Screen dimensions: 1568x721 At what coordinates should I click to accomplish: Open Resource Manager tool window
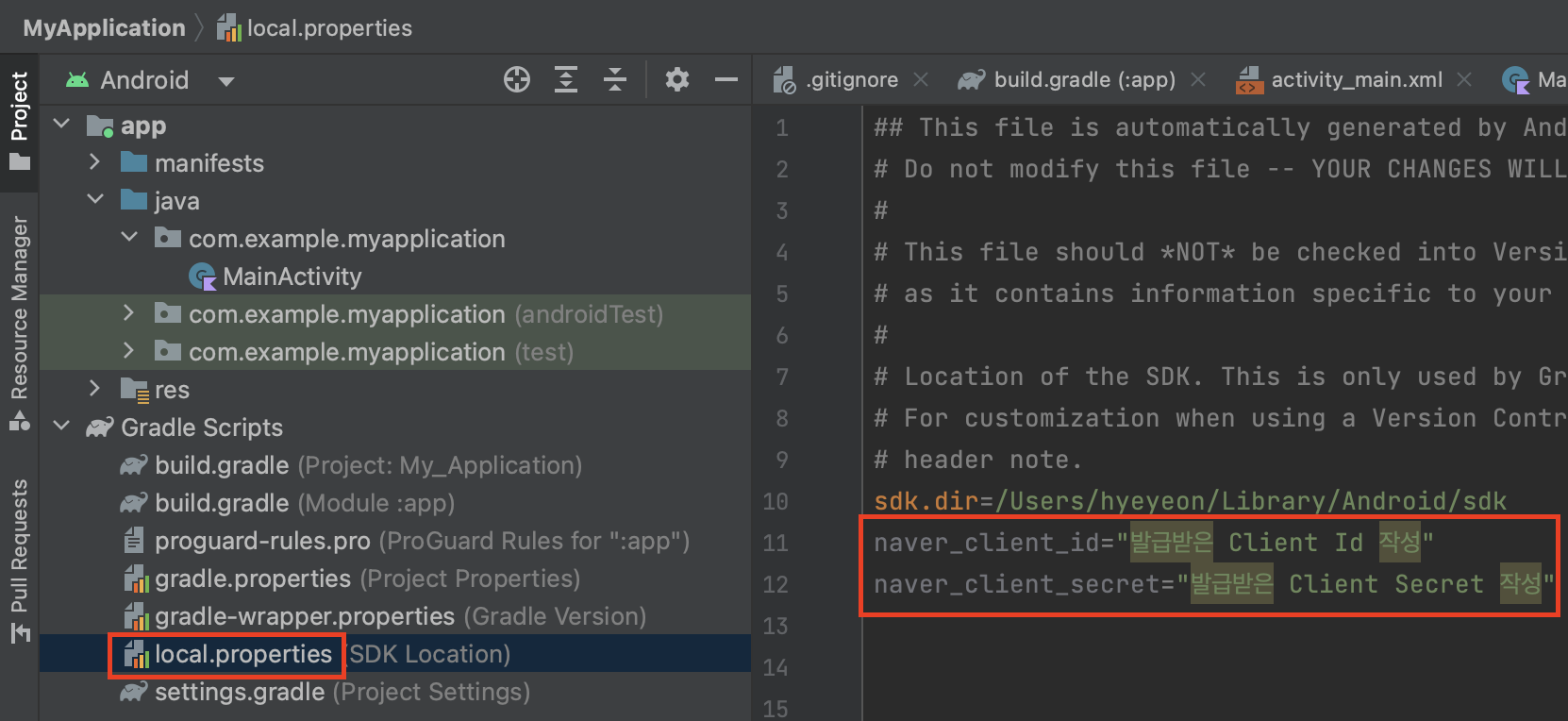(x=19, y=322)
